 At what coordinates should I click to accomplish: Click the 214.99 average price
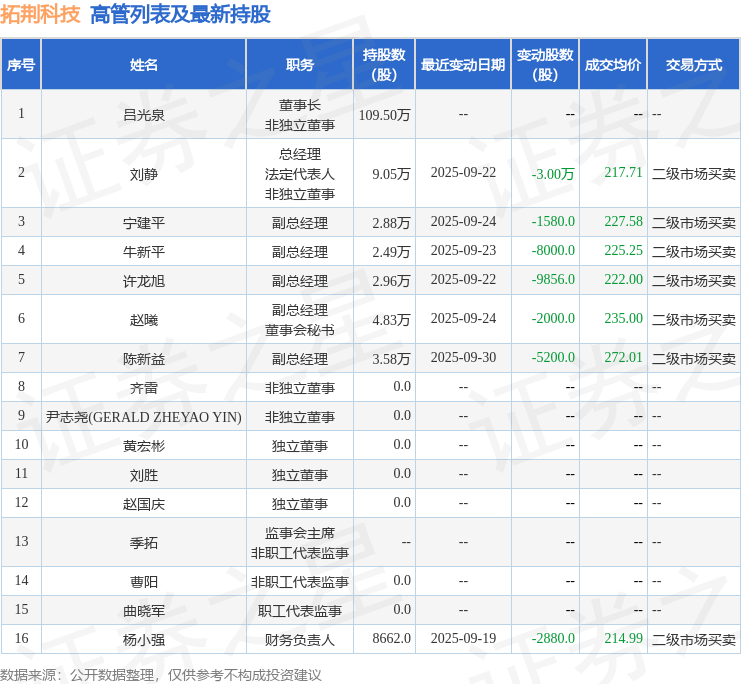[623, 639]
